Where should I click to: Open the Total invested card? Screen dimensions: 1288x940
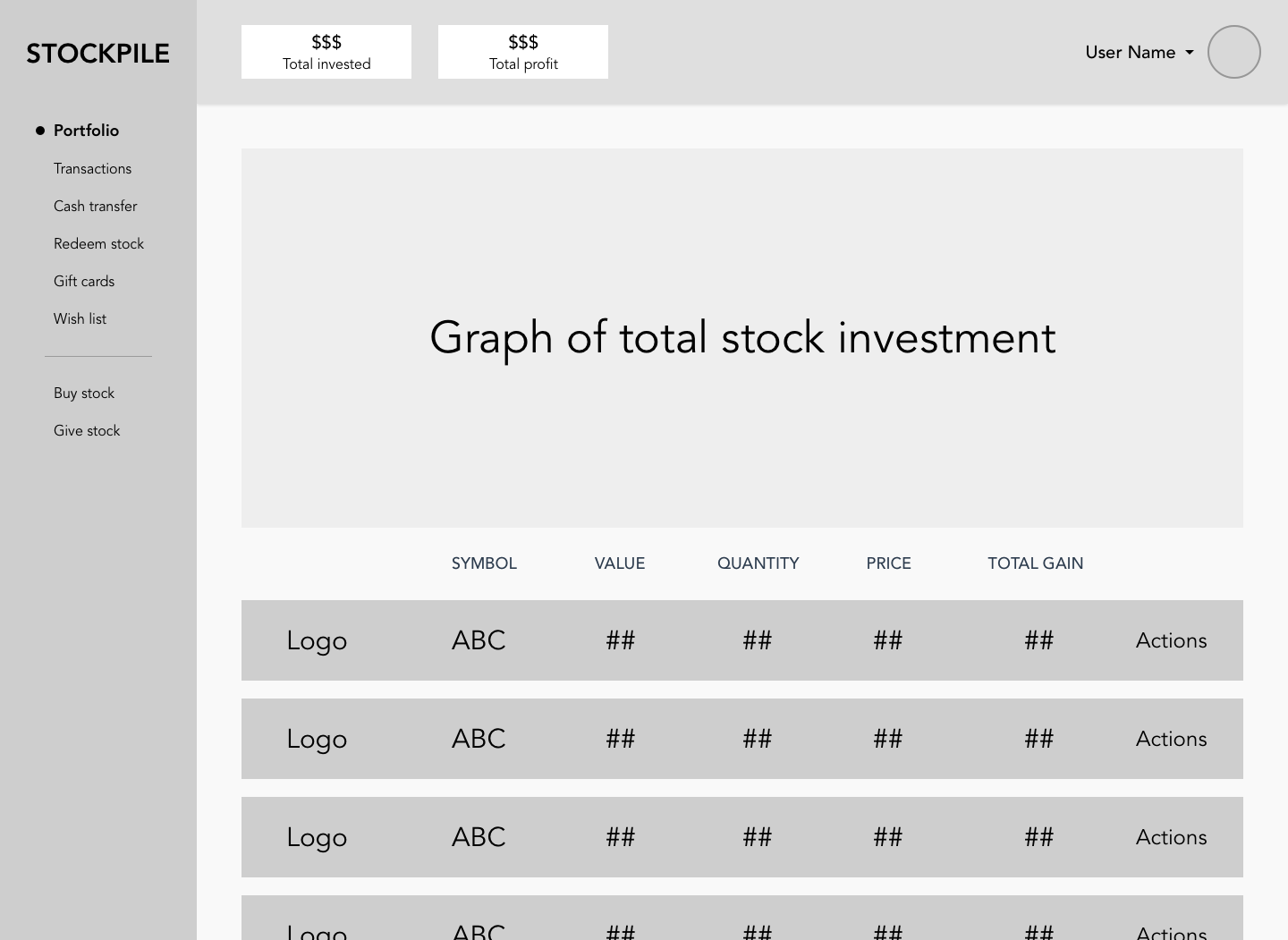coord(326,52)
